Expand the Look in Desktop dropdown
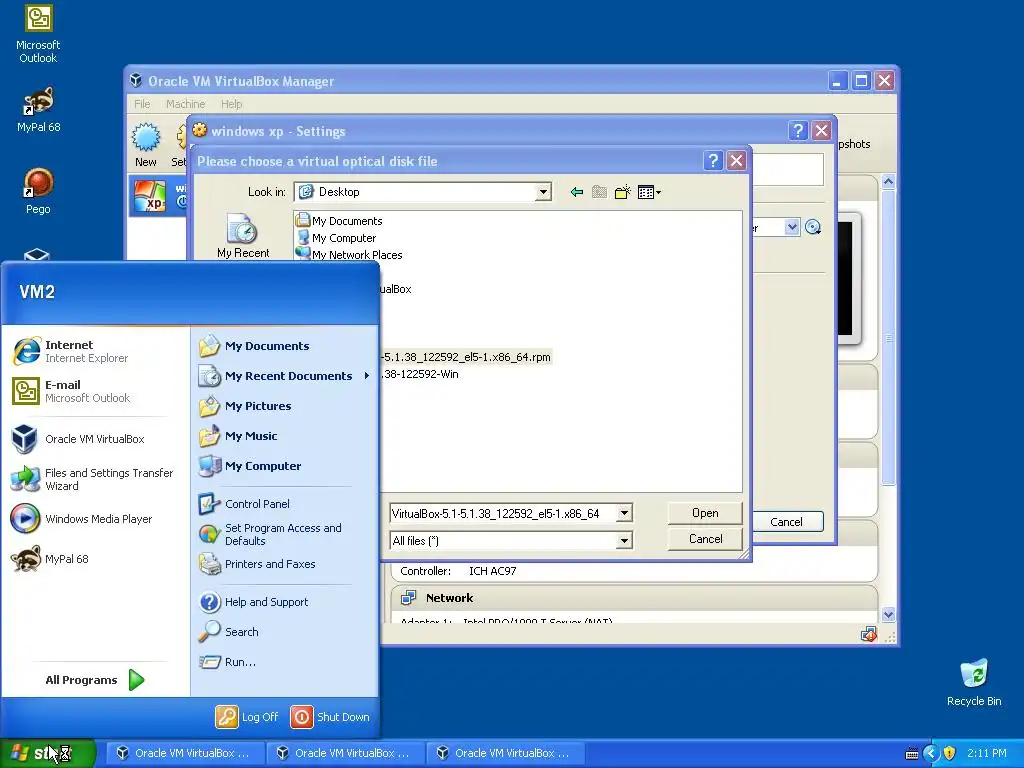The width and height of the screenshot is (1024, 768). coord(543,192)
